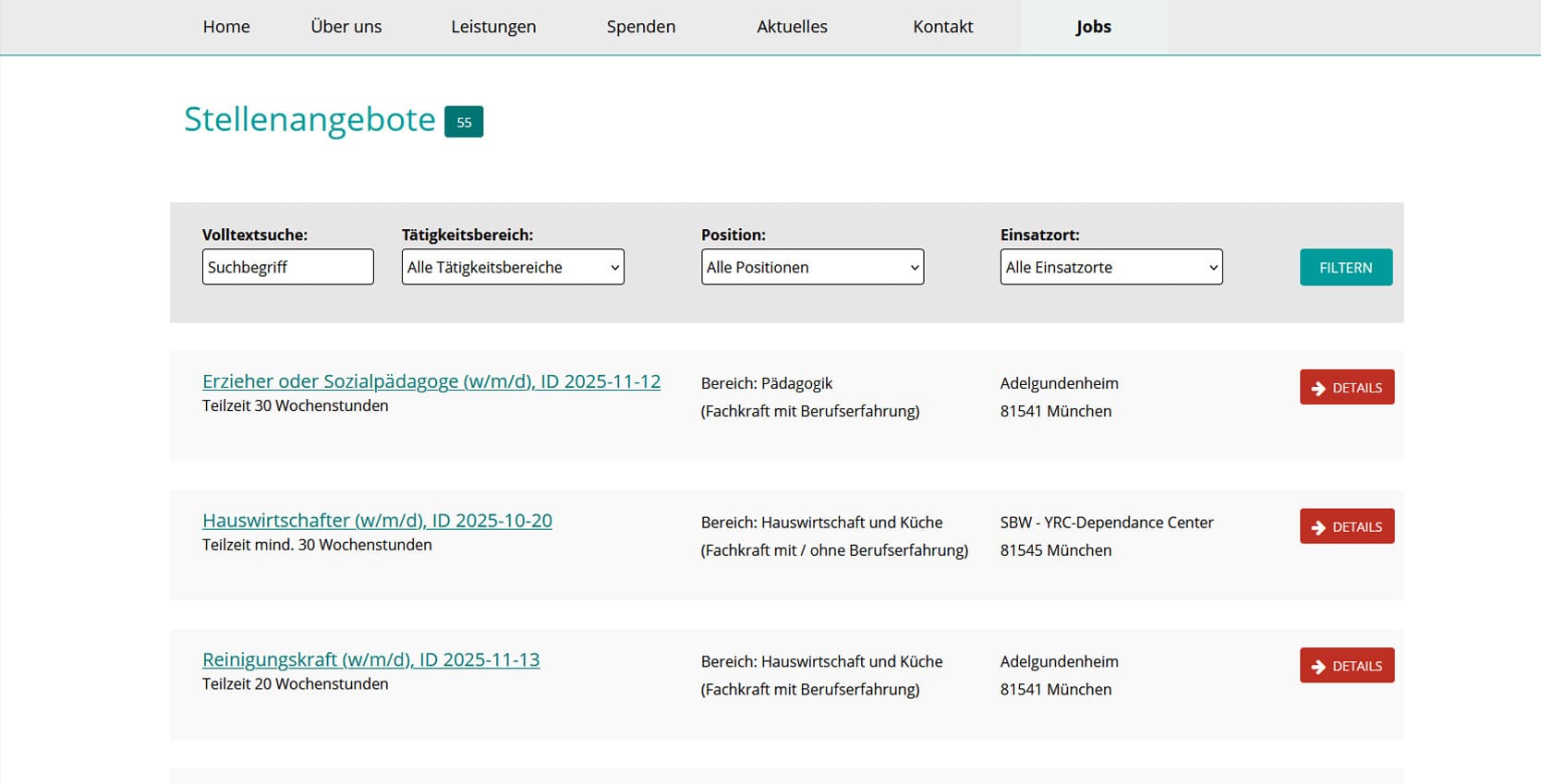This screenshot has height=784, width=1541.
Task: Click the Volltextsuche search field
Action: click(287, 267)
